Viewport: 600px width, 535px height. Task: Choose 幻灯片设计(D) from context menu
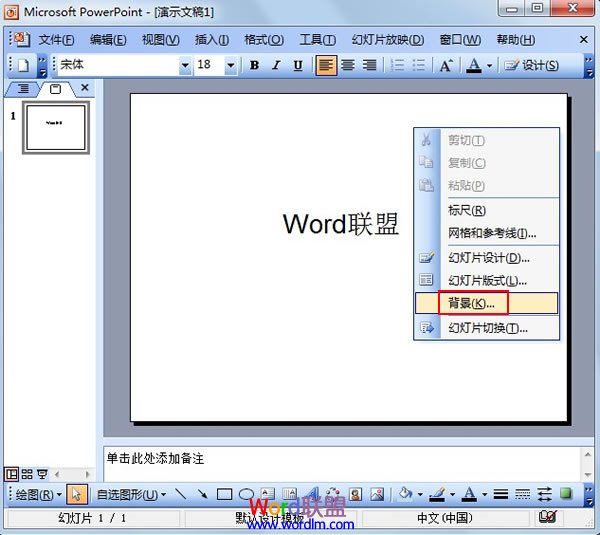486,258
